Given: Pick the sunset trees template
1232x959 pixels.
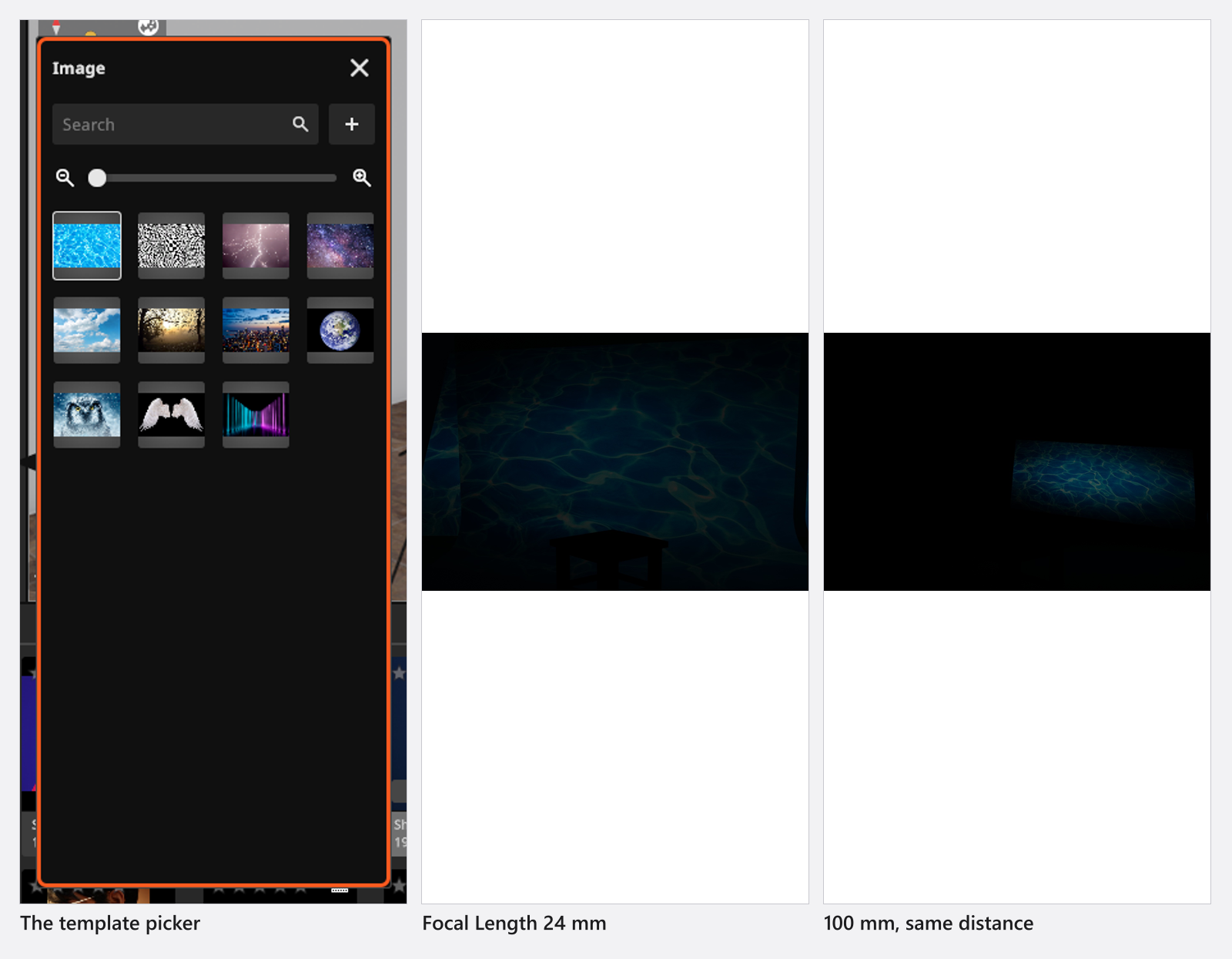Looking at the screenshot, I should point(171,330).
